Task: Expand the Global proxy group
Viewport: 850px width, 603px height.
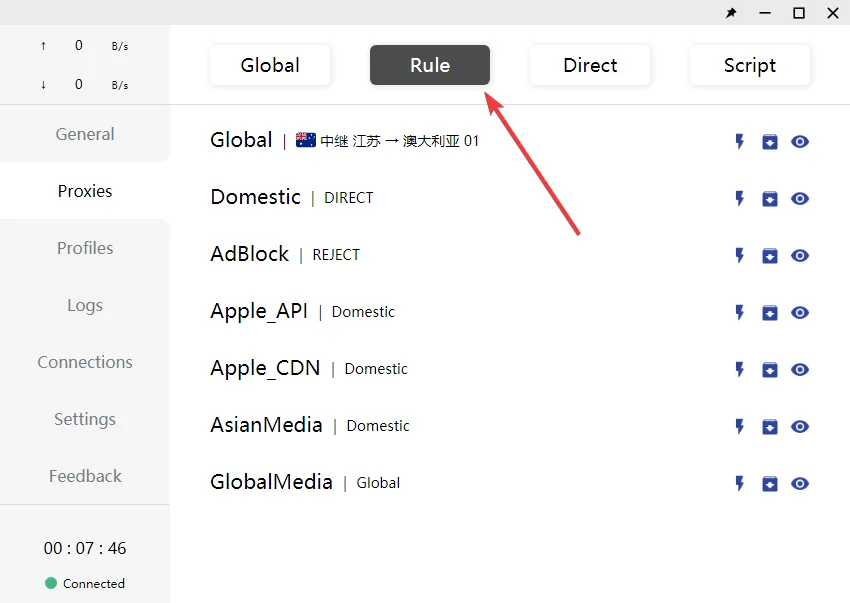Action: coord(241,140)
